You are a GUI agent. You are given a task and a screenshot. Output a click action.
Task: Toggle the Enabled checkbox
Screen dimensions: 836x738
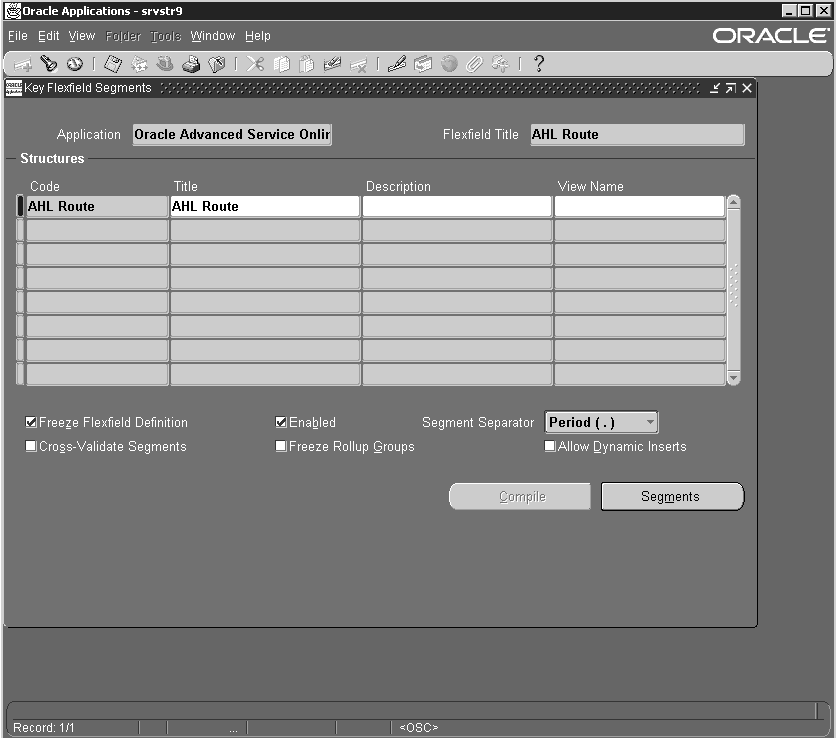click(x=281, y=422)
